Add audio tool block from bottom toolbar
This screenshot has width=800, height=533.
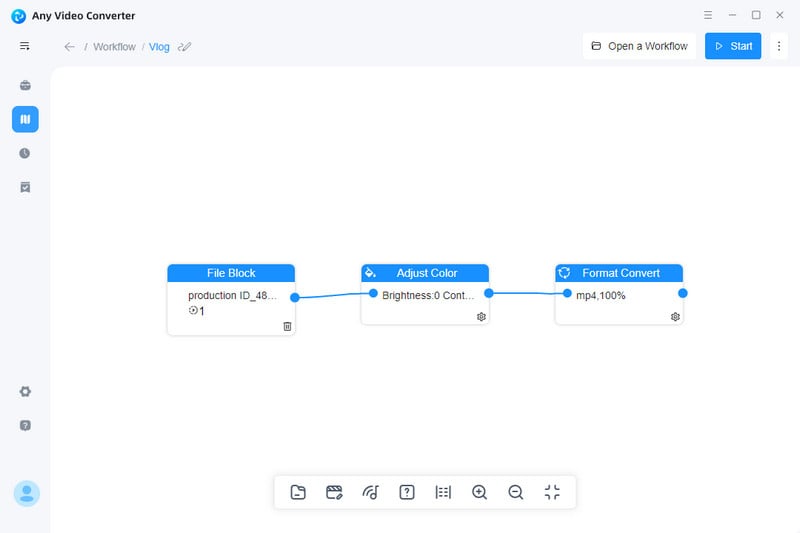click(x=370, y=492)
